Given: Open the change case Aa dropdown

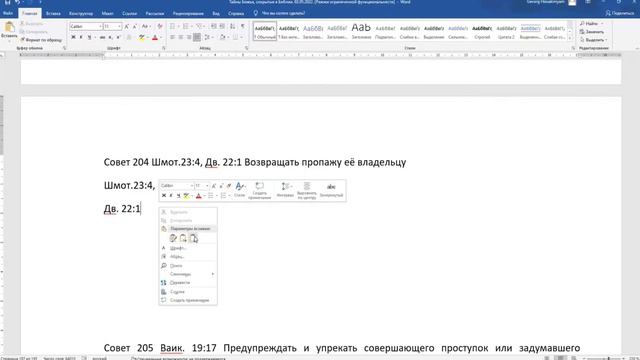Looking at the screenshot, I should tap(145, 27).
